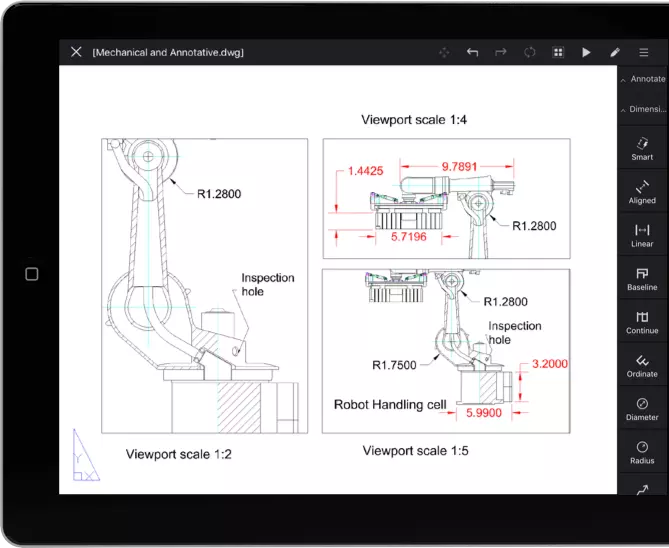Select the Continue dimension tool
The width and height of the screenshot is (669, 548).
coord(642,323)
